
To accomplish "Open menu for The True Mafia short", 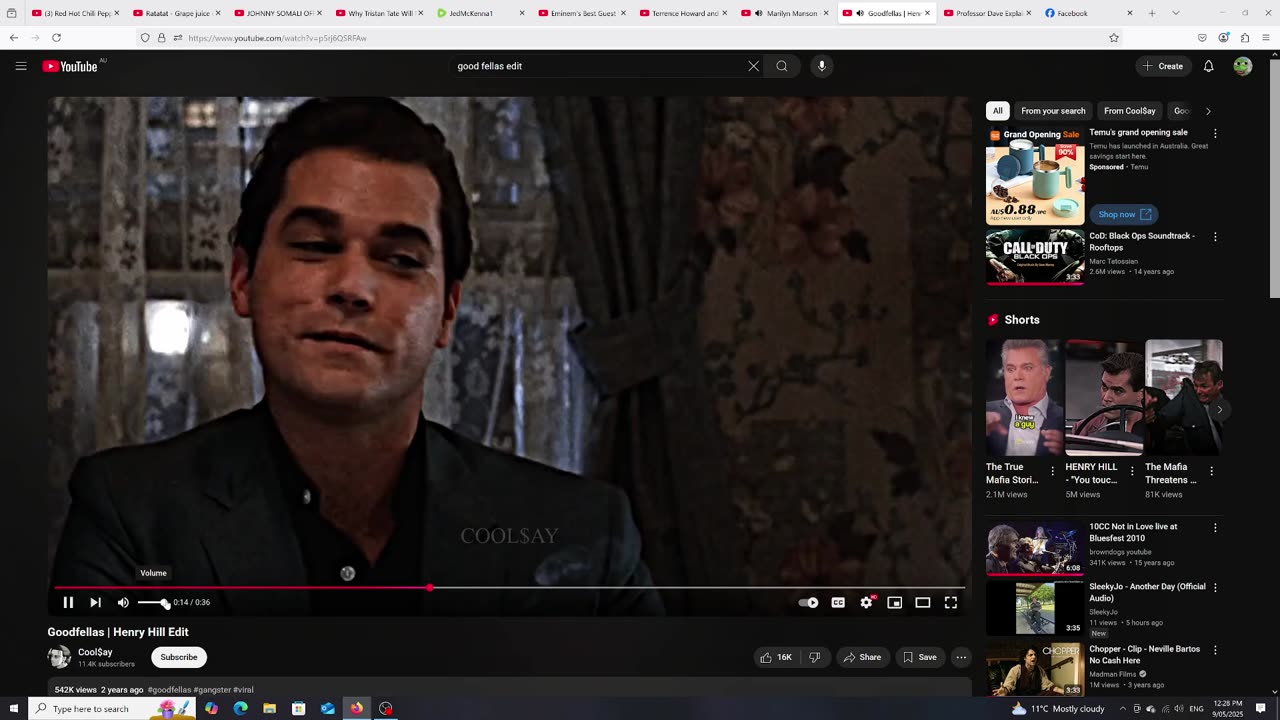I will (x=1052, y=471).
